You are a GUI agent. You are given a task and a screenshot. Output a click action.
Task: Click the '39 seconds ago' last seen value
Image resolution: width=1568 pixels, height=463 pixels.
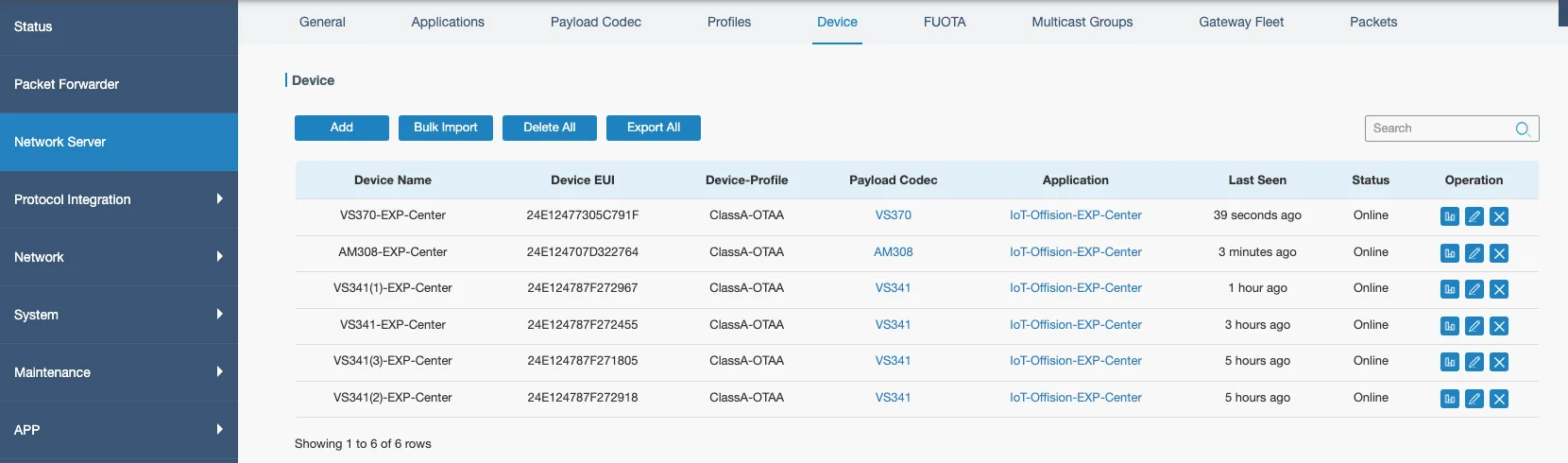pyautogui.click(x=1257, y=215)
